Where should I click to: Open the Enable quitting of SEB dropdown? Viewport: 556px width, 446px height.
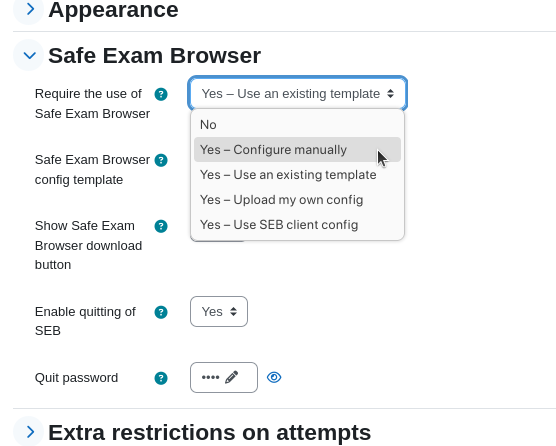[219, 312]
